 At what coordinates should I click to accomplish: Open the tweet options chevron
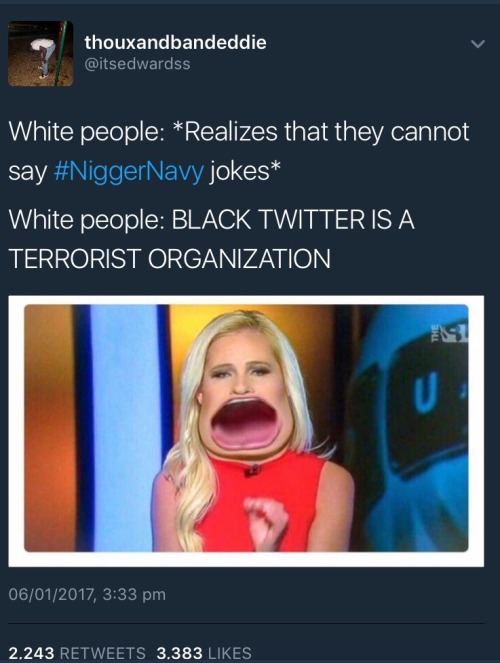(x=478, y=44)
